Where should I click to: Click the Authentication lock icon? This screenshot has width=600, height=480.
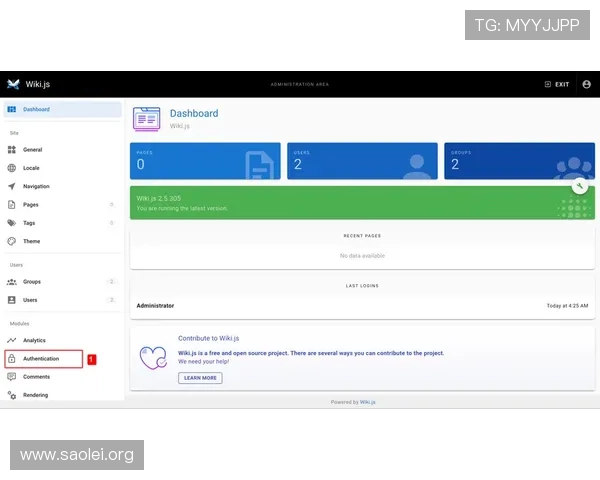(12, 358)
